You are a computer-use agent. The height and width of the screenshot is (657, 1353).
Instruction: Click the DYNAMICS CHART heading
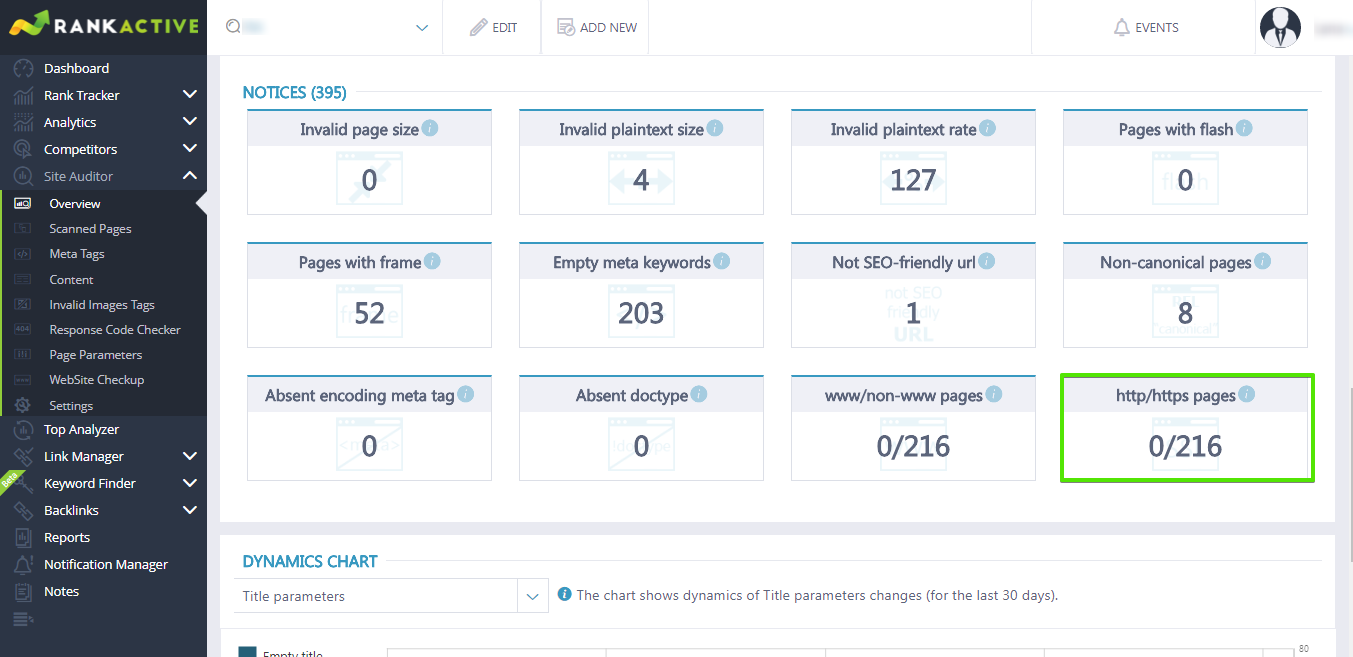[310, 562]
